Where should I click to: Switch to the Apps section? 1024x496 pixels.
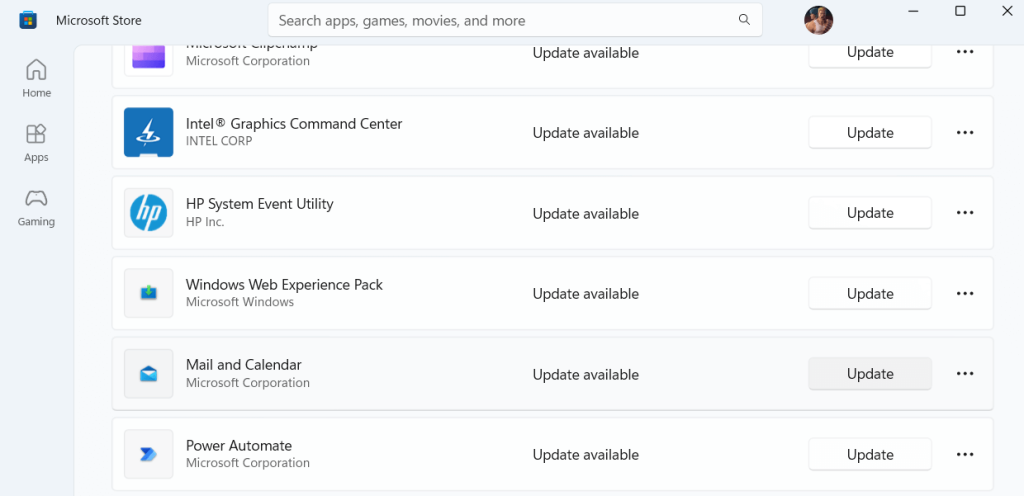pos(36,143)
